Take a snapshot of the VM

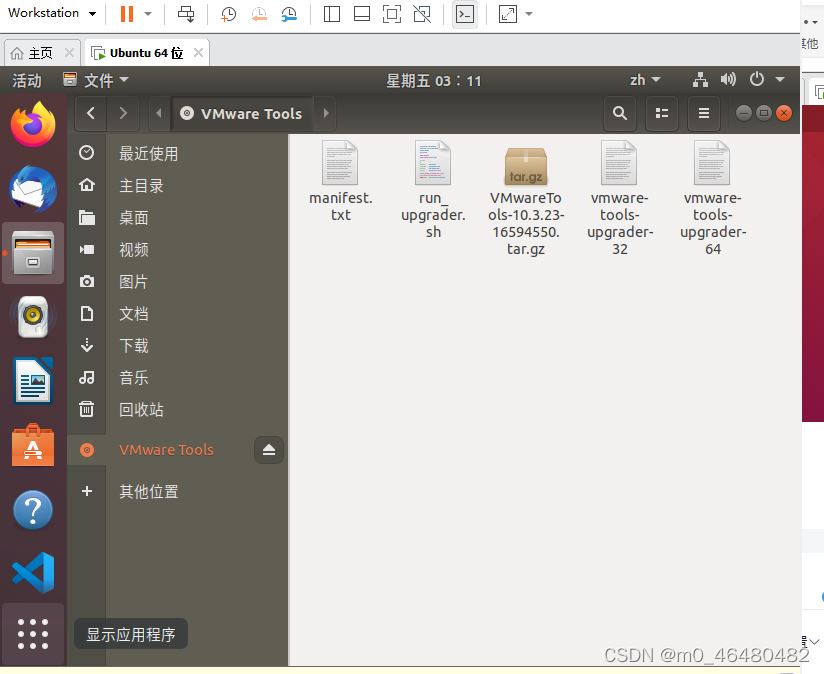tap(228, 14)
